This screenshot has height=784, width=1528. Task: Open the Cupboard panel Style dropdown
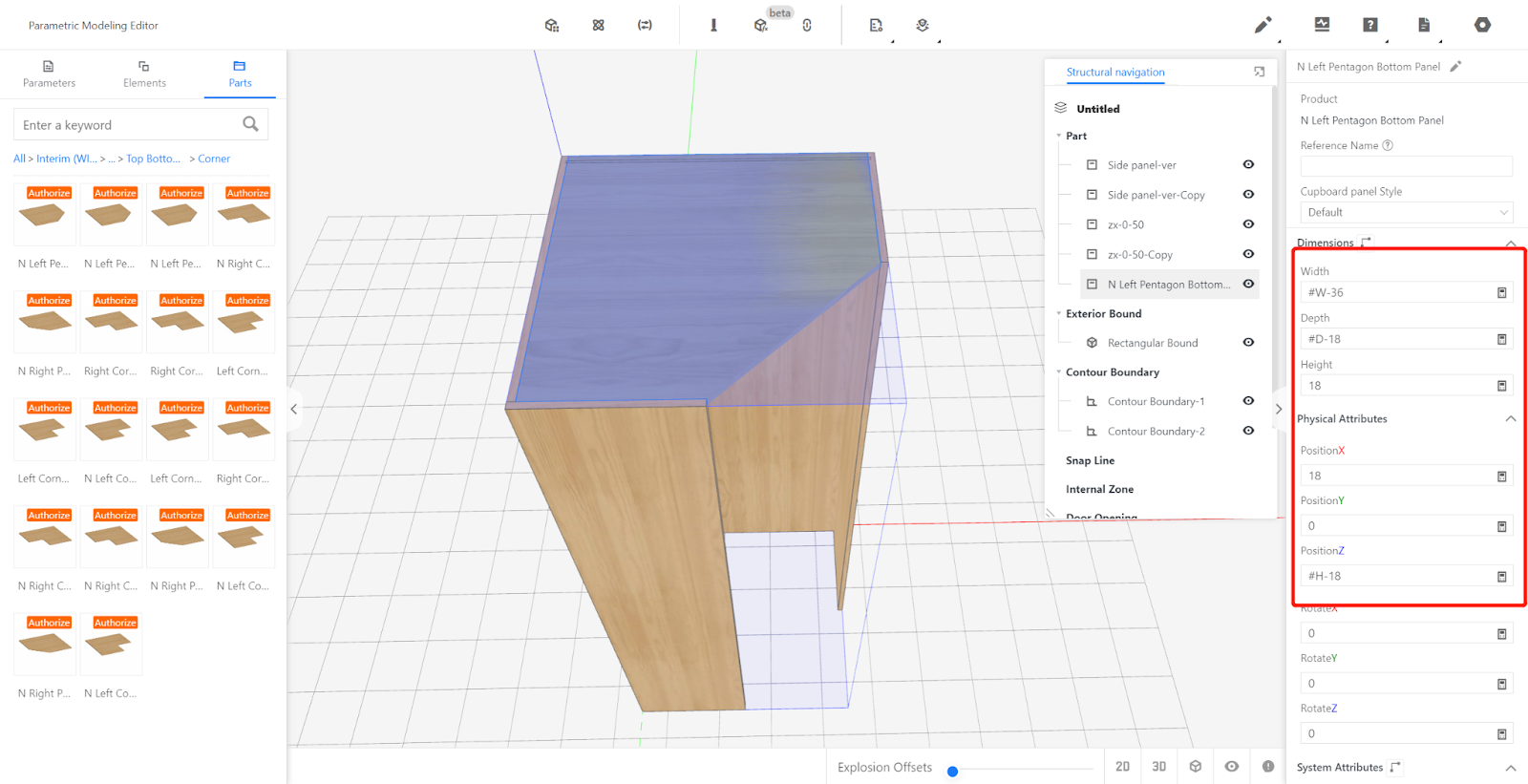(1406, 213)
